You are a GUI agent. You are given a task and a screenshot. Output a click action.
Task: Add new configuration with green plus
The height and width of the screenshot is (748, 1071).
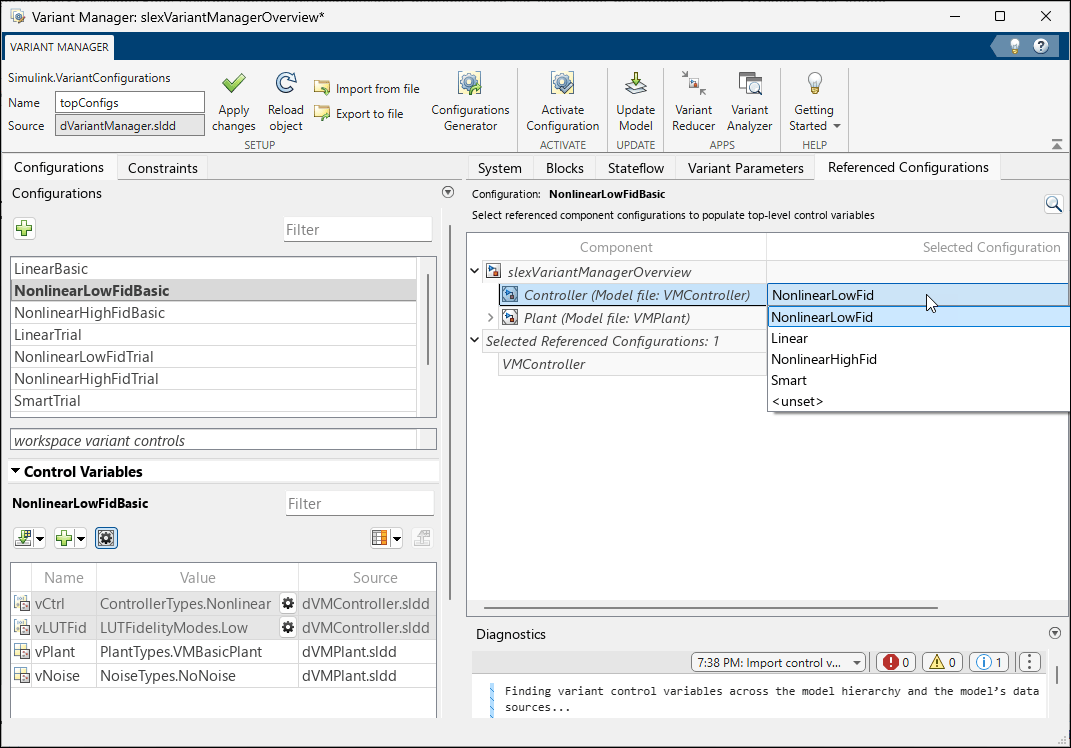click(25, 228)
